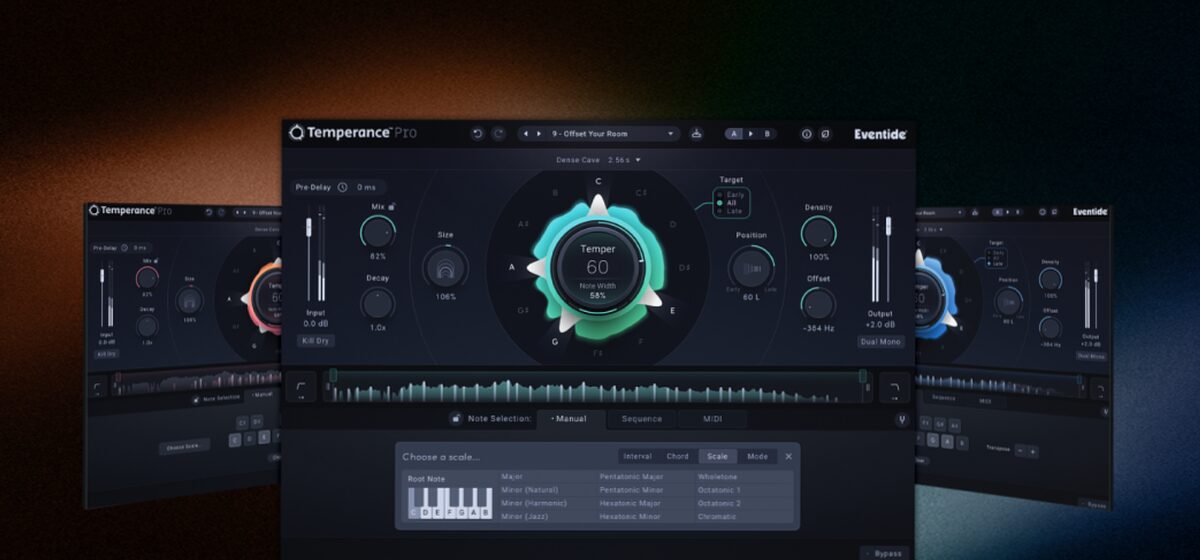This screenshot has height=560, width=1200.
Task: Go to the previous preset
Action: (x=526, y=133)
